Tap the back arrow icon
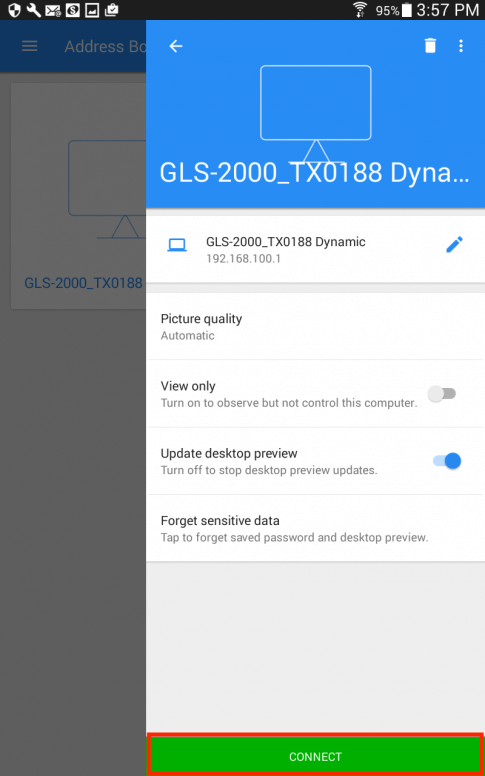The height and width of the screenshot is (776, 485). point(176,47)
